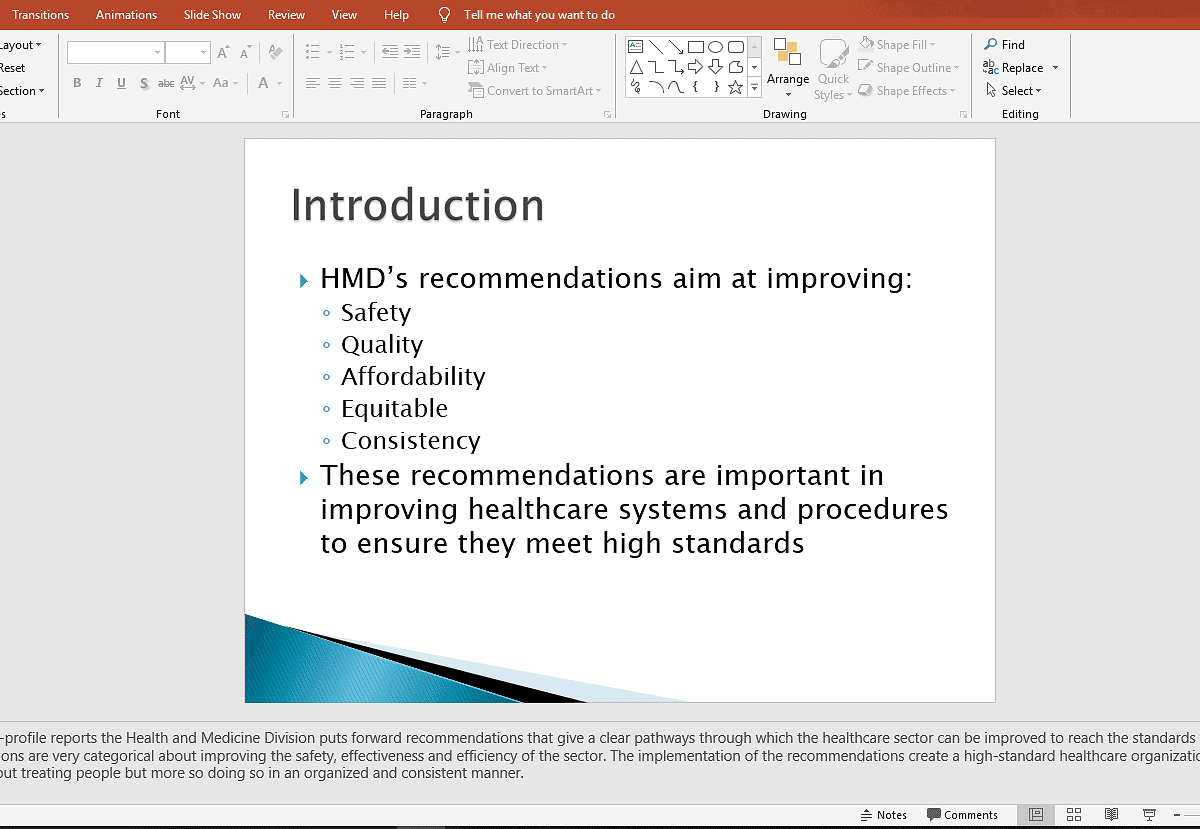The height and width of the screenshot is (829, 1200).
Task: Open the font name combo box
Action: (x=115, y=53)
